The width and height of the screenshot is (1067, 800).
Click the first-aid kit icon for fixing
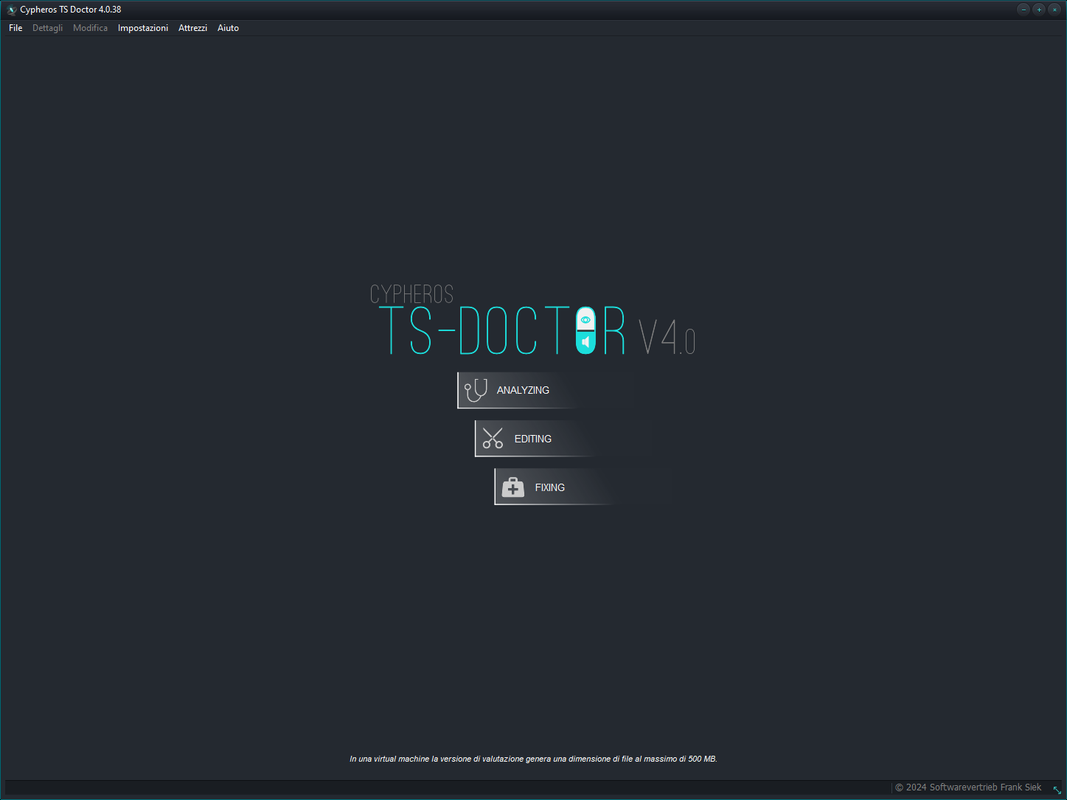(513, 488)
